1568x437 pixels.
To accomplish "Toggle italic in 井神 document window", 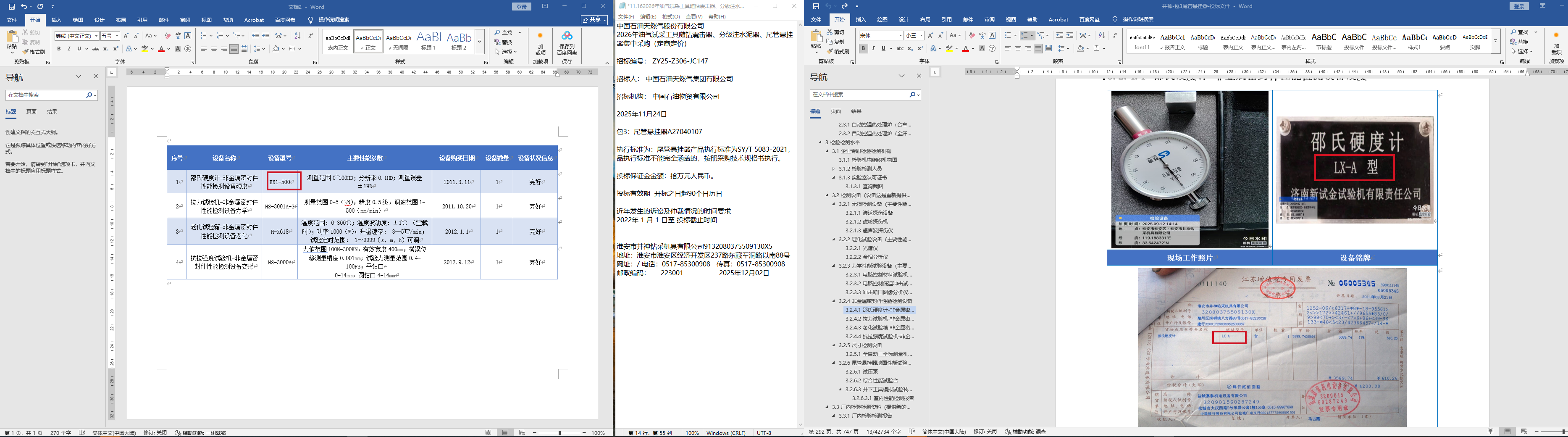I will pos(874,49).
